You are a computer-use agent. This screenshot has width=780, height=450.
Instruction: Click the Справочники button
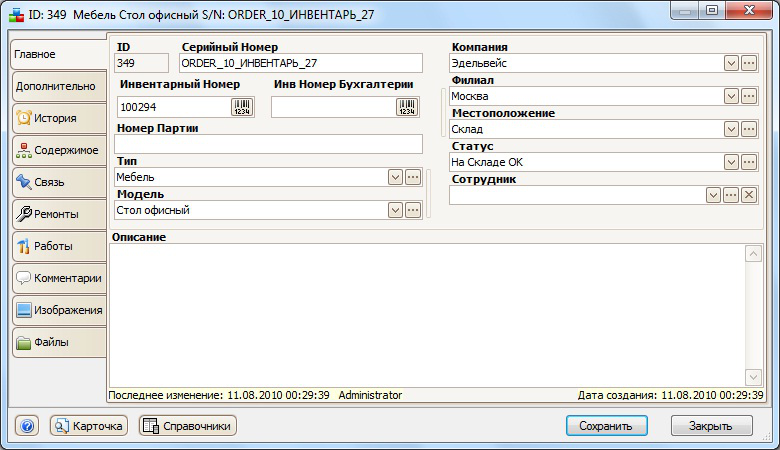[x=188, y=426]
